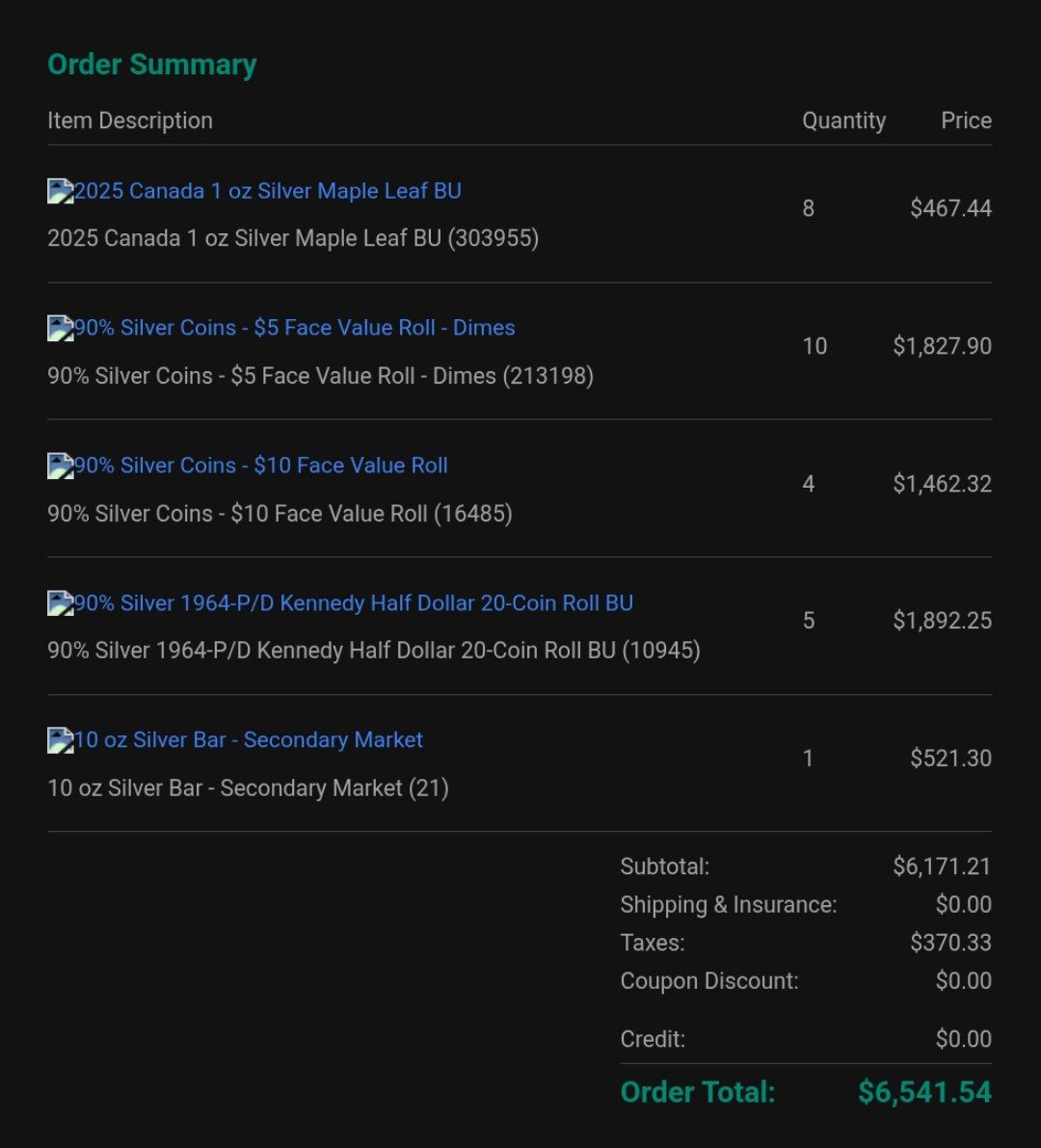Click the Silver Maple Leaf product image icon

coord(60,191)
